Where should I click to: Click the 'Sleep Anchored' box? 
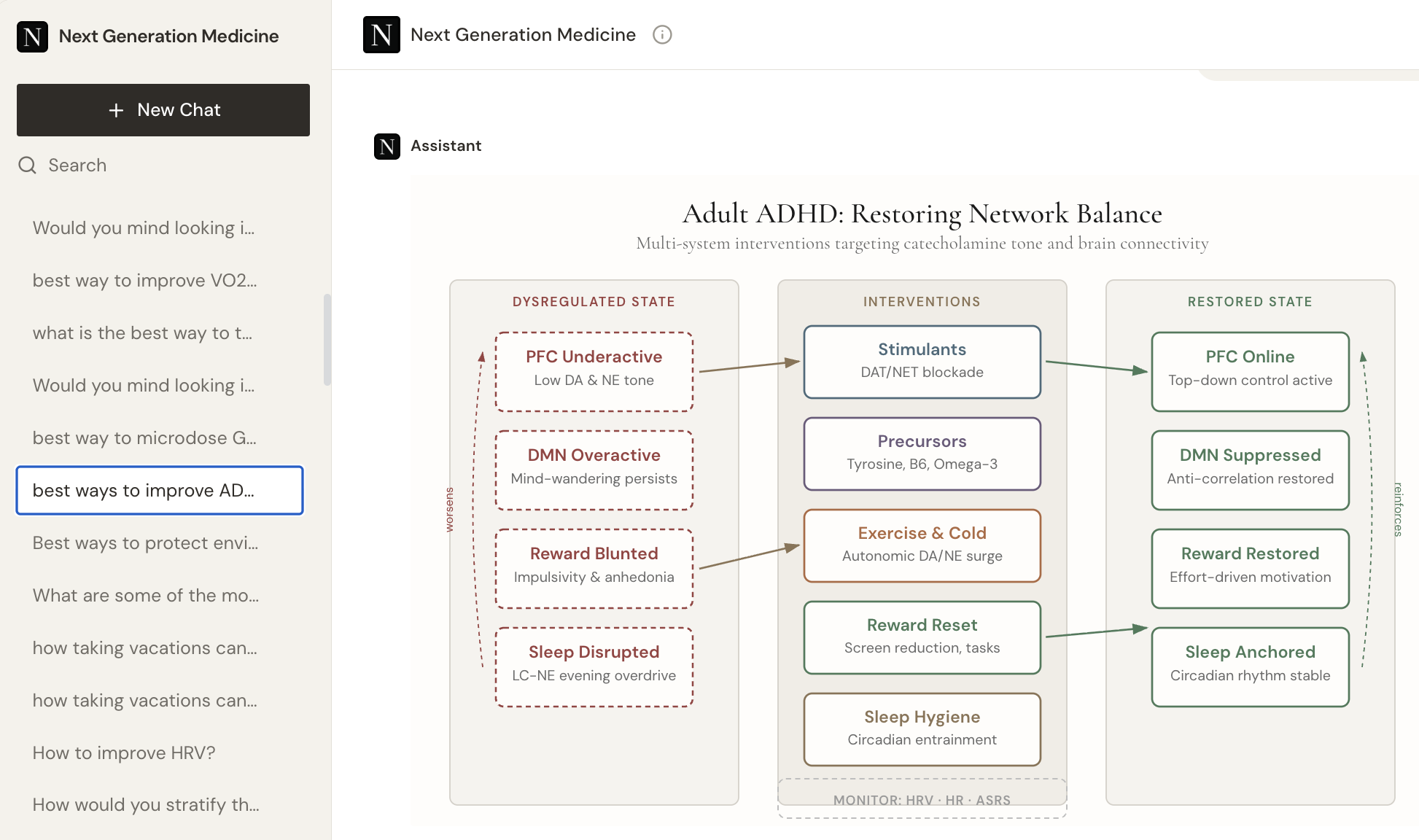1251,667
